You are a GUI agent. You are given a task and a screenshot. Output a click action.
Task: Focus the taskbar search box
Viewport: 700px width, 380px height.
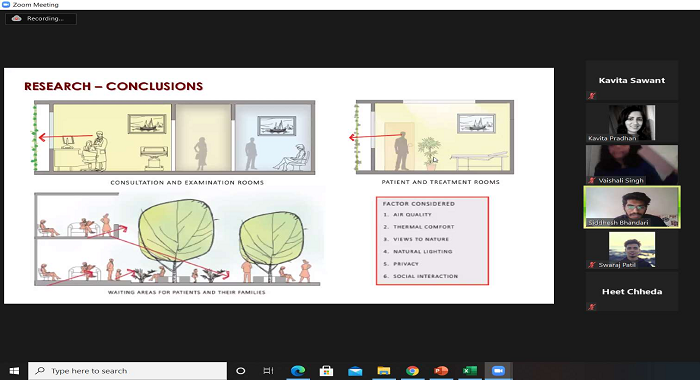click(127, 371)
